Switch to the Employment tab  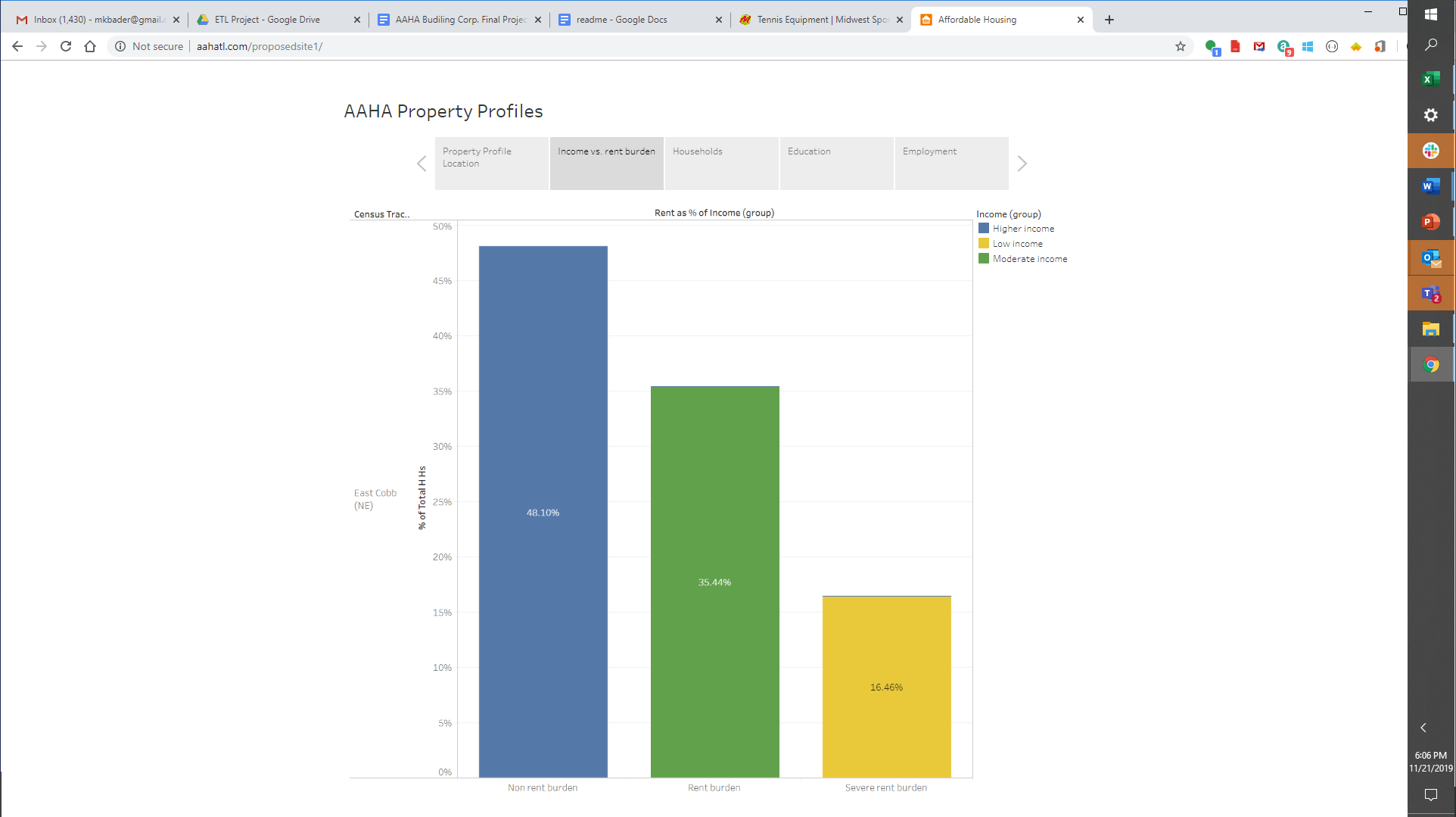click(952, 163)
